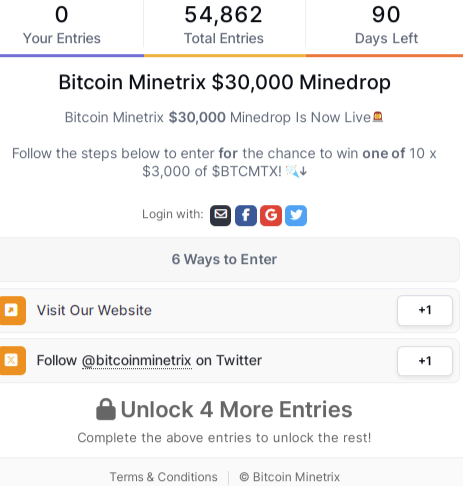Screen dimensions: 463x486
Task: Select the Your Entries counter tab
Action: pos(72,27)
